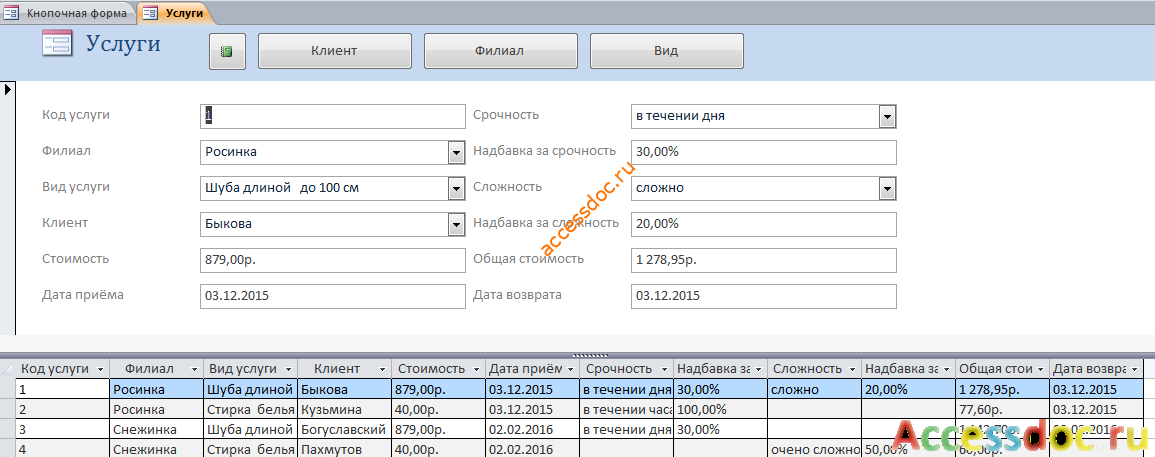Click the Услуги form logo icon

(x=57, y=43)
